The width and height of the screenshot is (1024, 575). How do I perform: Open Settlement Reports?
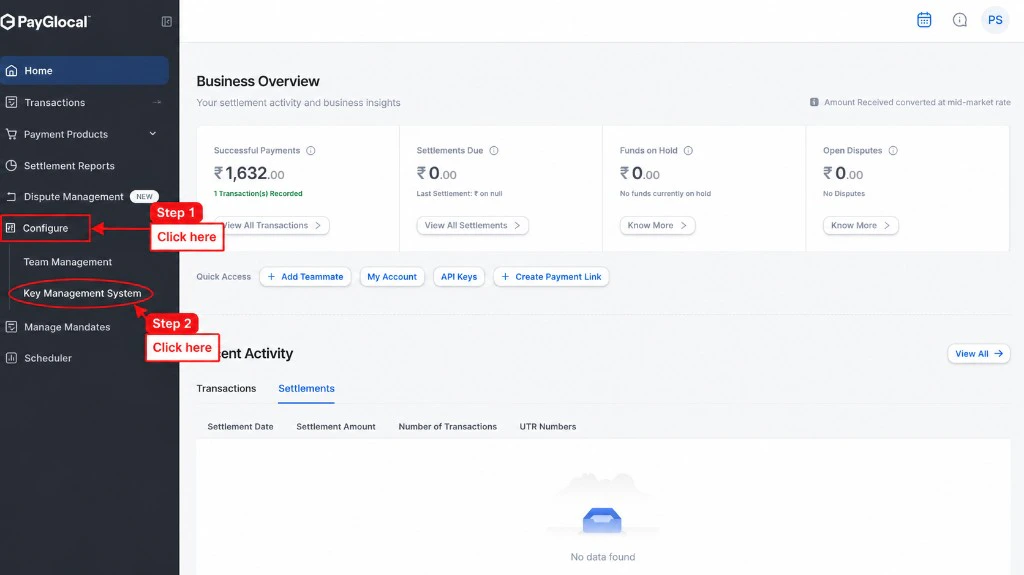(x=69, y=166)
